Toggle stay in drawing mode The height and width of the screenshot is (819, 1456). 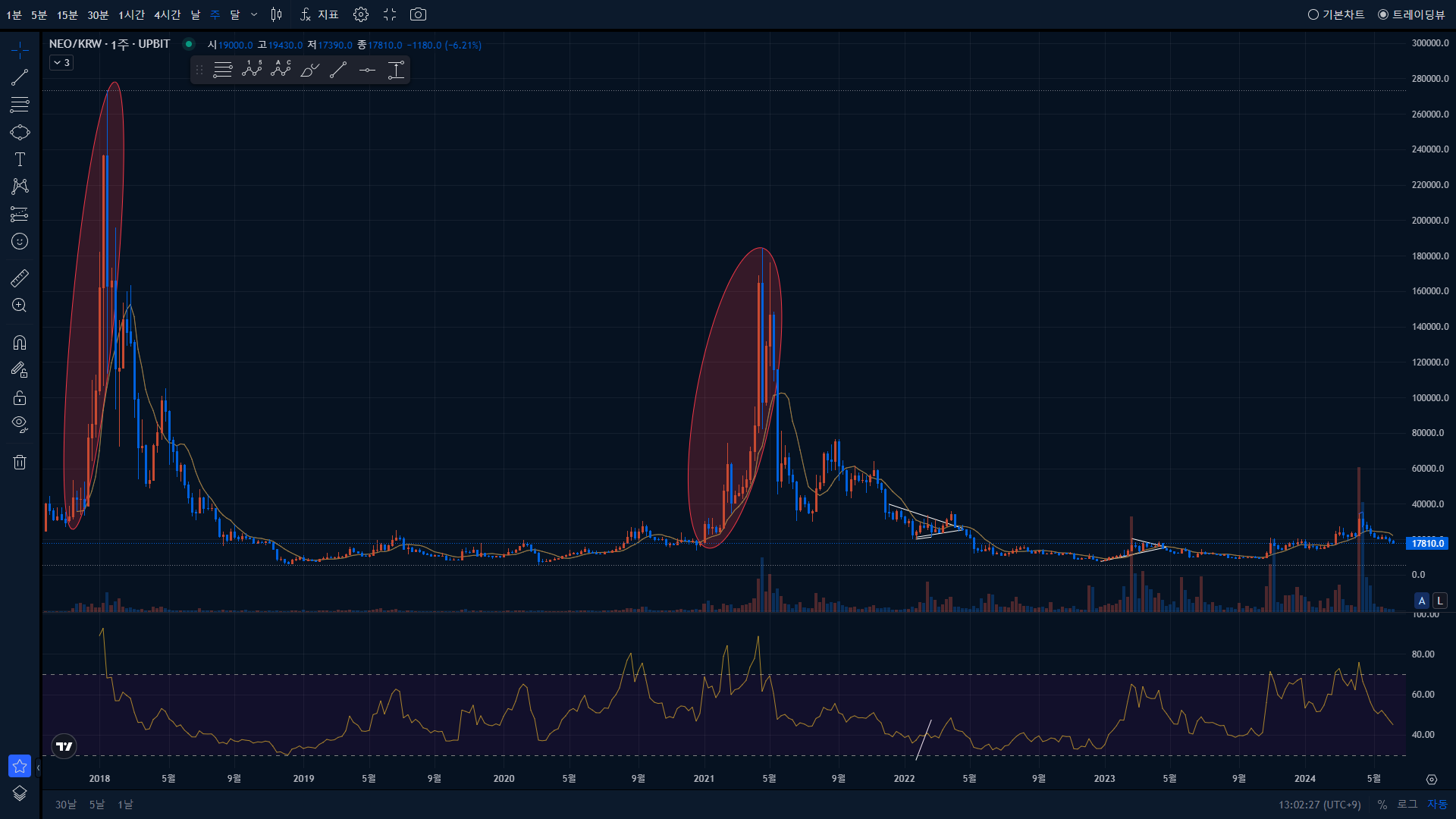[20, 370]
